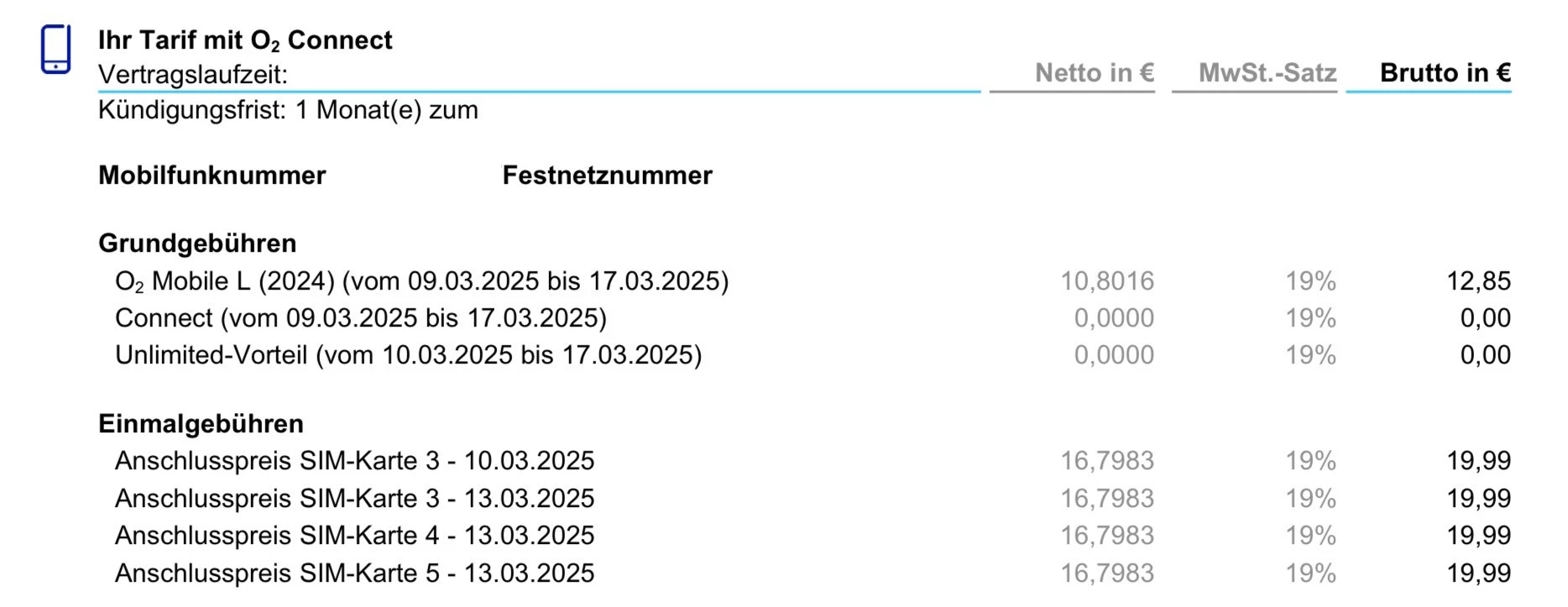Click the Einmalgebühren section heading
The height and width of the screenshot is (607, 1568).
(201, 424)
